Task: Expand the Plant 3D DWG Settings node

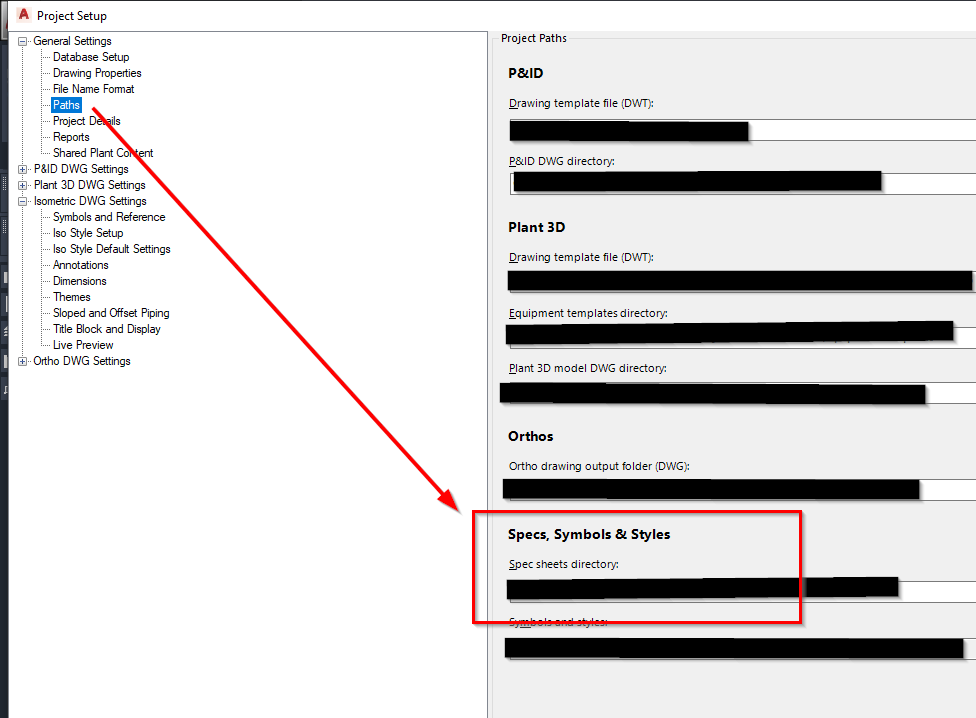Action: 22,184
